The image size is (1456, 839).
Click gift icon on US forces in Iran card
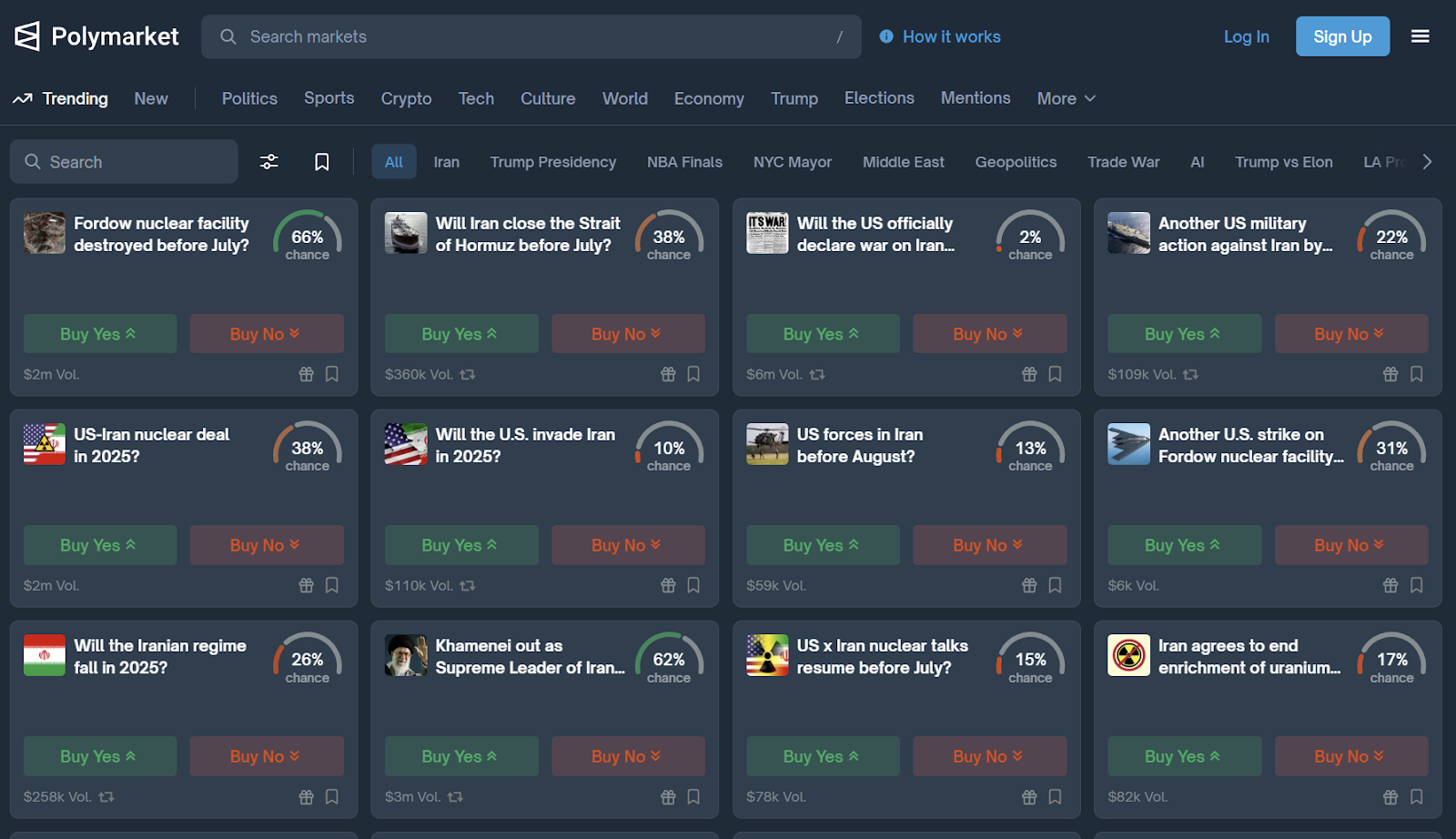pos(1029,585)
